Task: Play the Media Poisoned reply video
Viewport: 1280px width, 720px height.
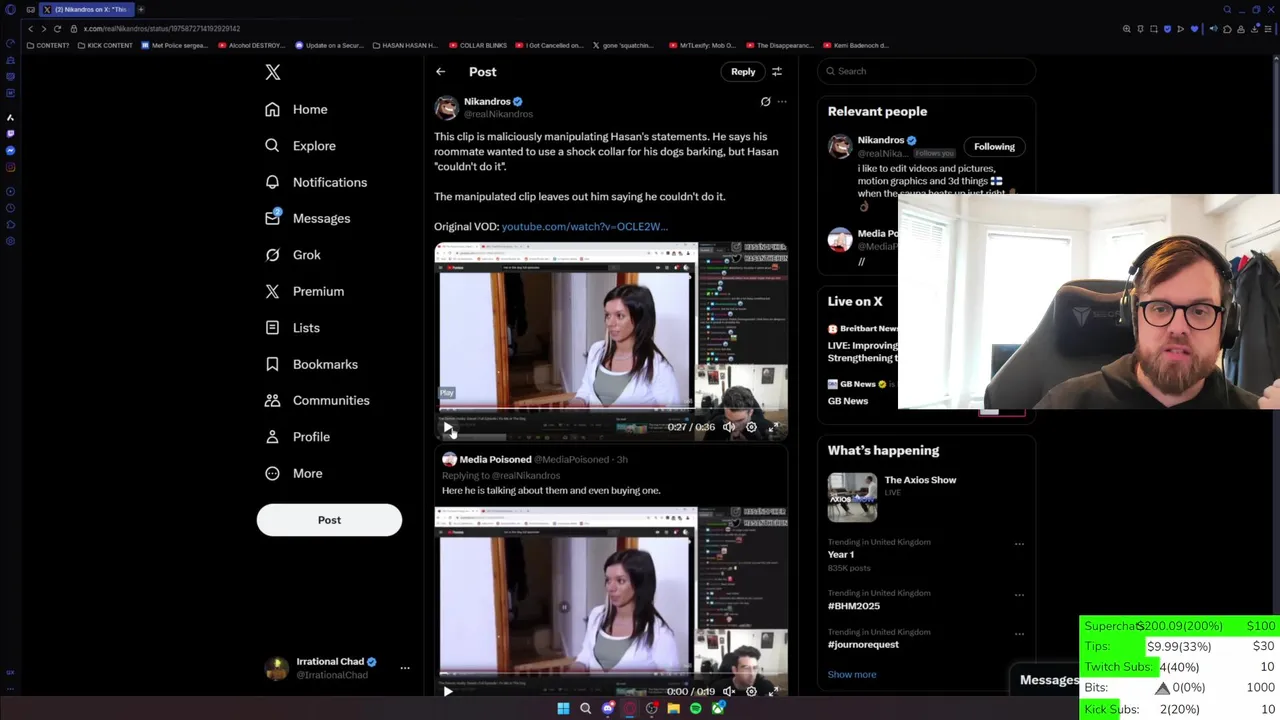Action: tap(447, 691)
